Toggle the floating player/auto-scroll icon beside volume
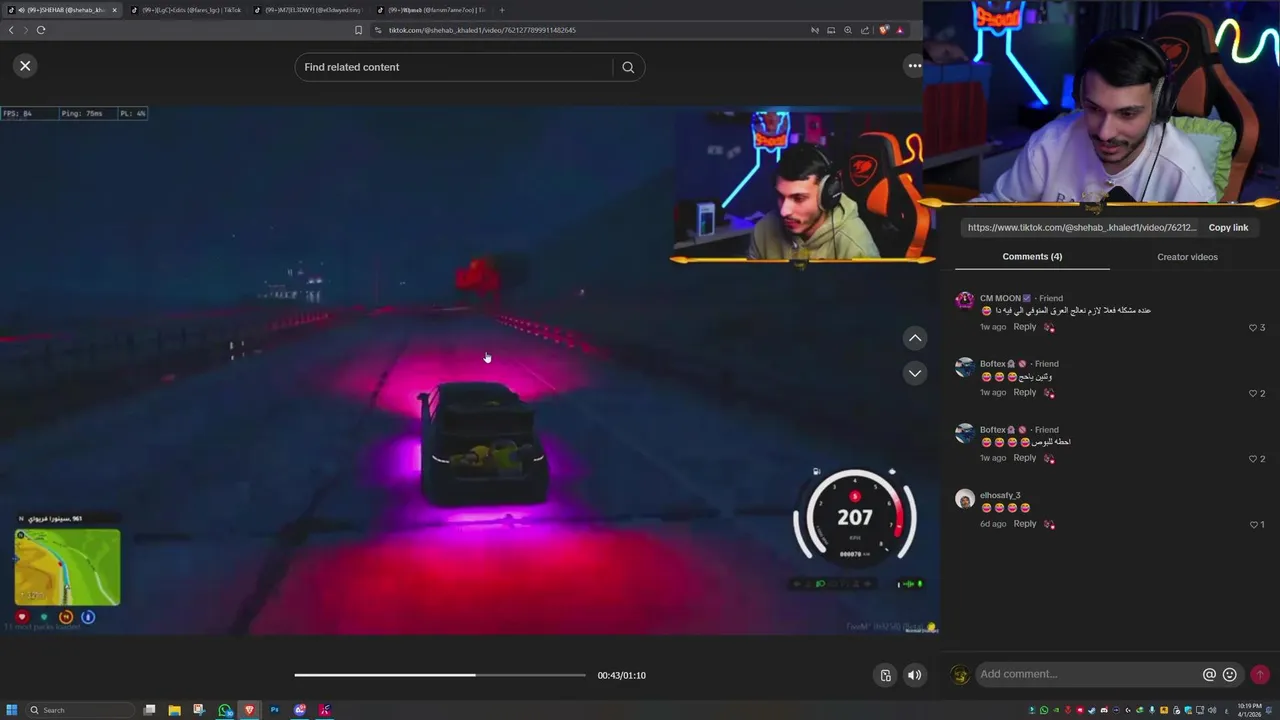1280x720 pixels. pyautogui.click(x=885, y=675)
